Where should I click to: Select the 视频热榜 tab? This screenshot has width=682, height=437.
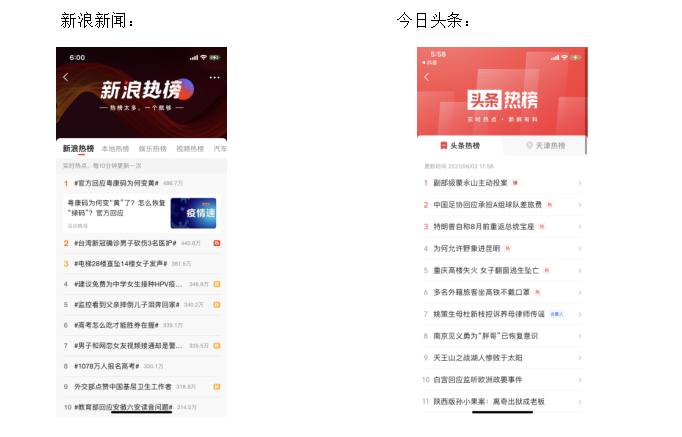point(190,149)
